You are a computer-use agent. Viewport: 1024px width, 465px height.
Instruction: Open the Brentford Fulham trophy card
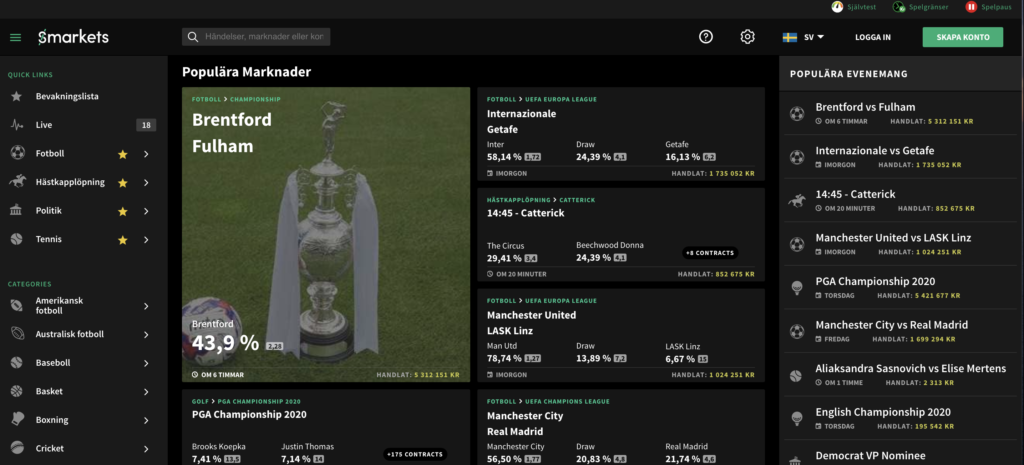[x=326, y=234]
